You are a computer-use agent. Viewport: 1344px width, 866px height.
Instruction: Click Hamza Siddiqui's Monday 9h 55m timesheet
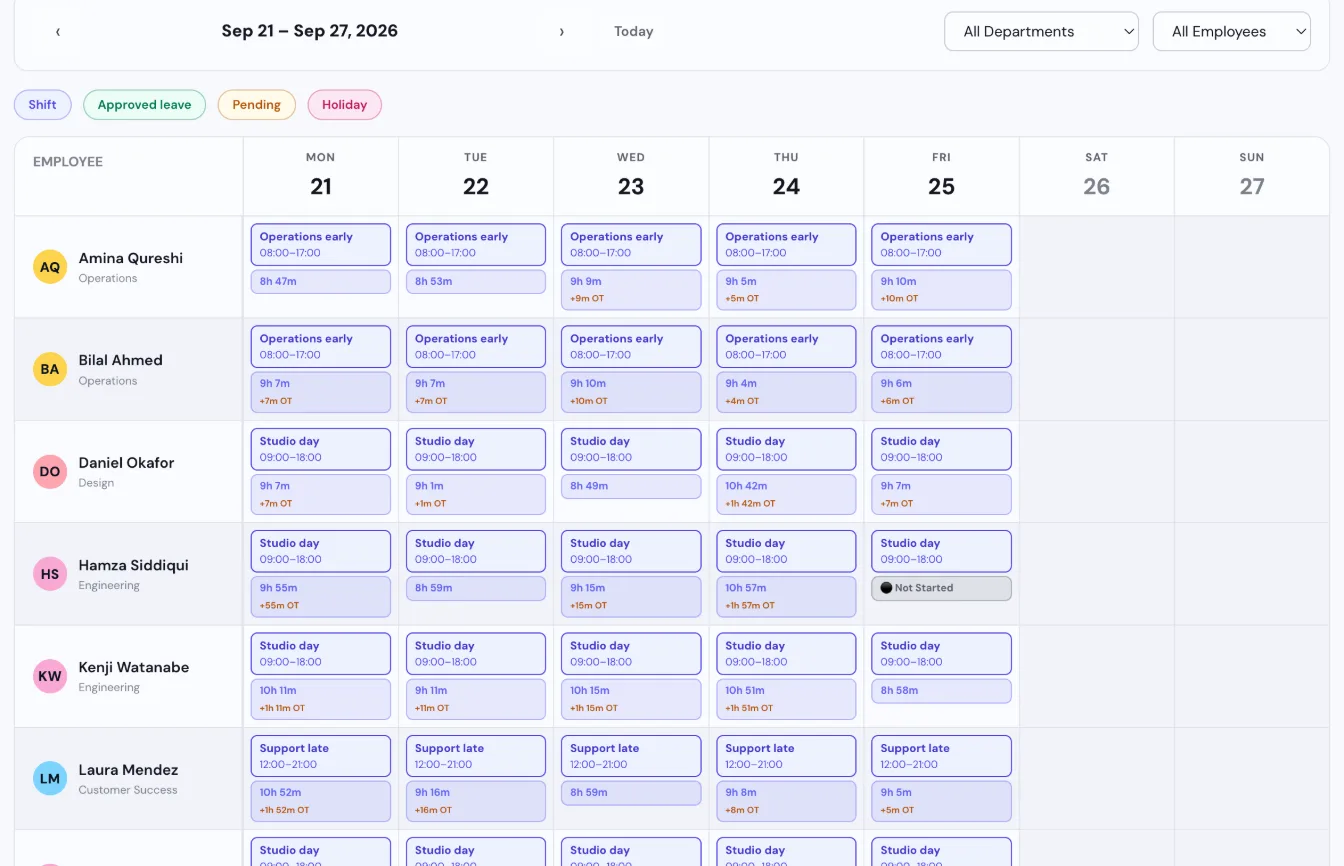click(321, 596)
